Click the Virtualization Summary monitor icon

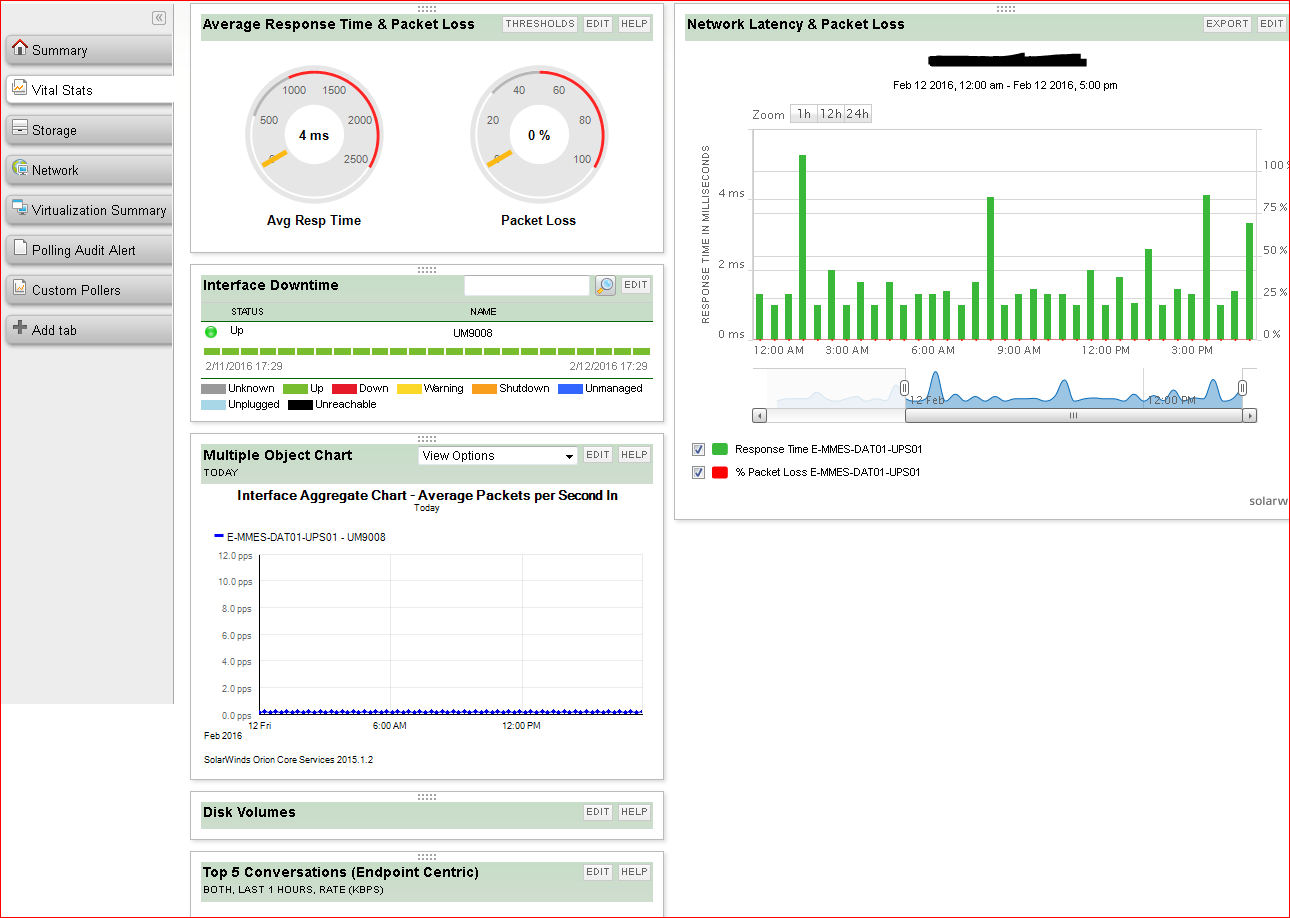tap(20, 208)
